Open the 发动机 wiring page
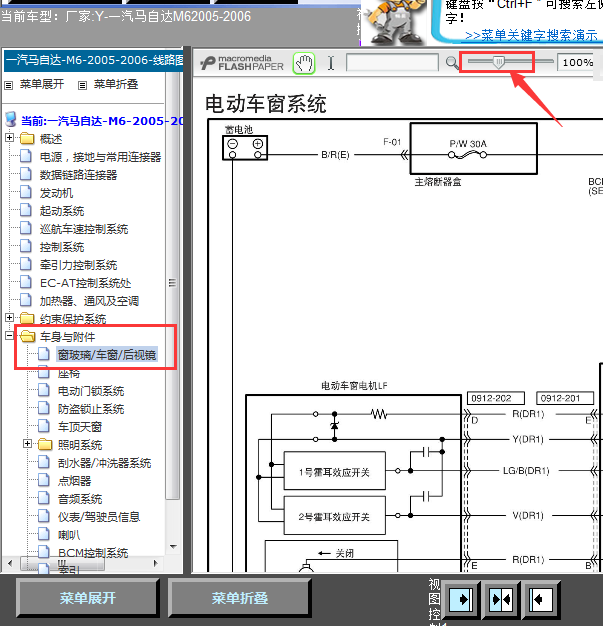Screen dimensions: 603x630 56,193
